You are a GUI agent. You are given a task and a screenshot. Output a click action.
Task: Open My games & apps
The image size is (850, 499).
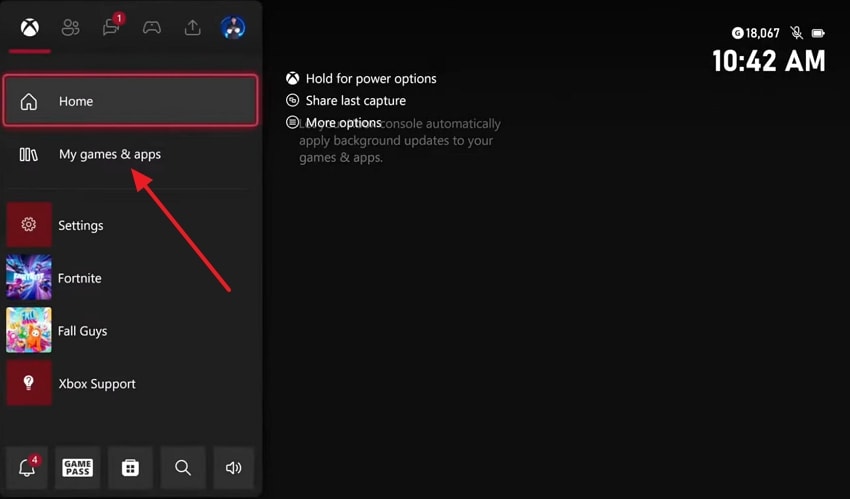point(130,154)
